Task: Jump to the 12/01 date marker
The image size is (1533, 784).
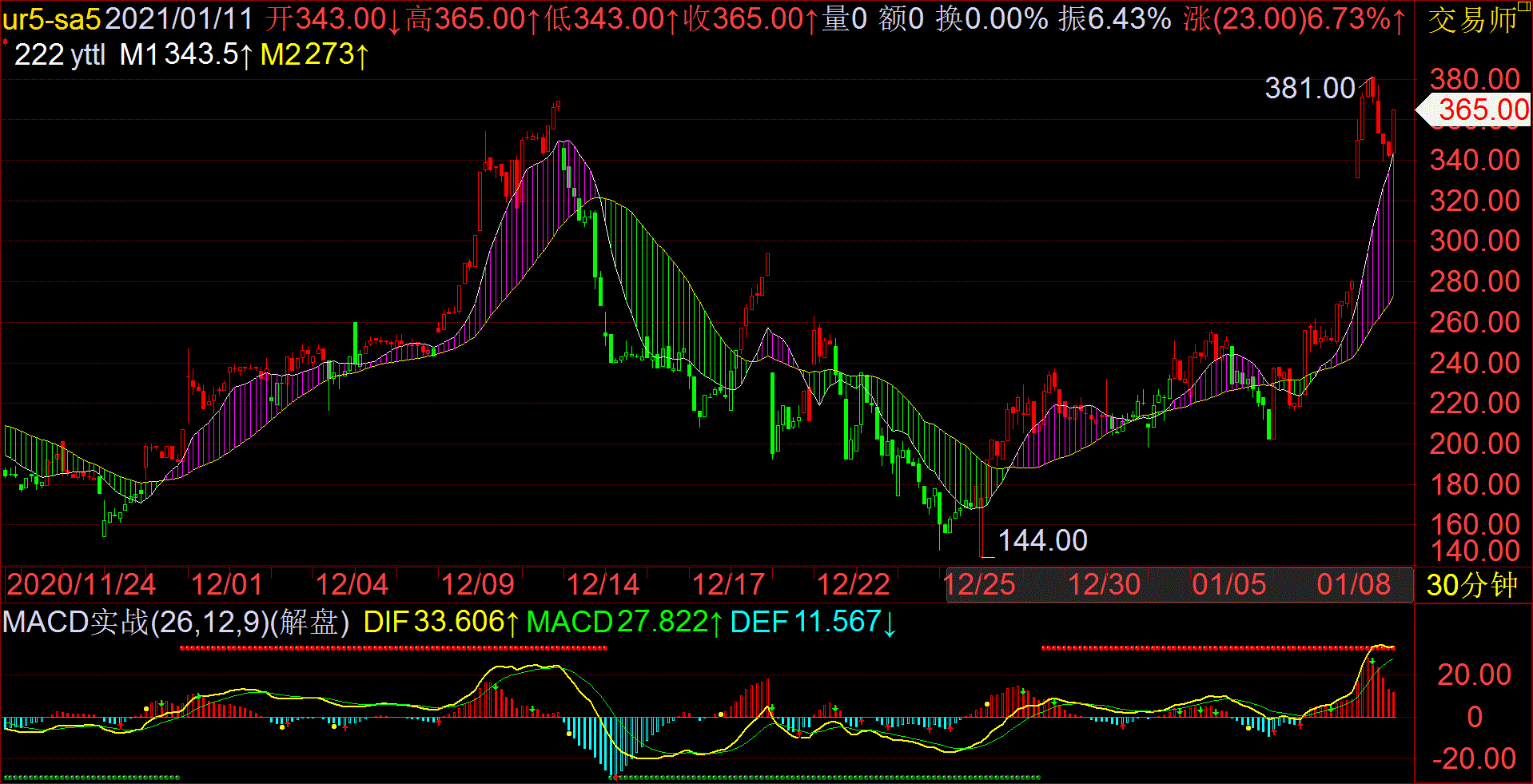Action: (x=226, y=585)
